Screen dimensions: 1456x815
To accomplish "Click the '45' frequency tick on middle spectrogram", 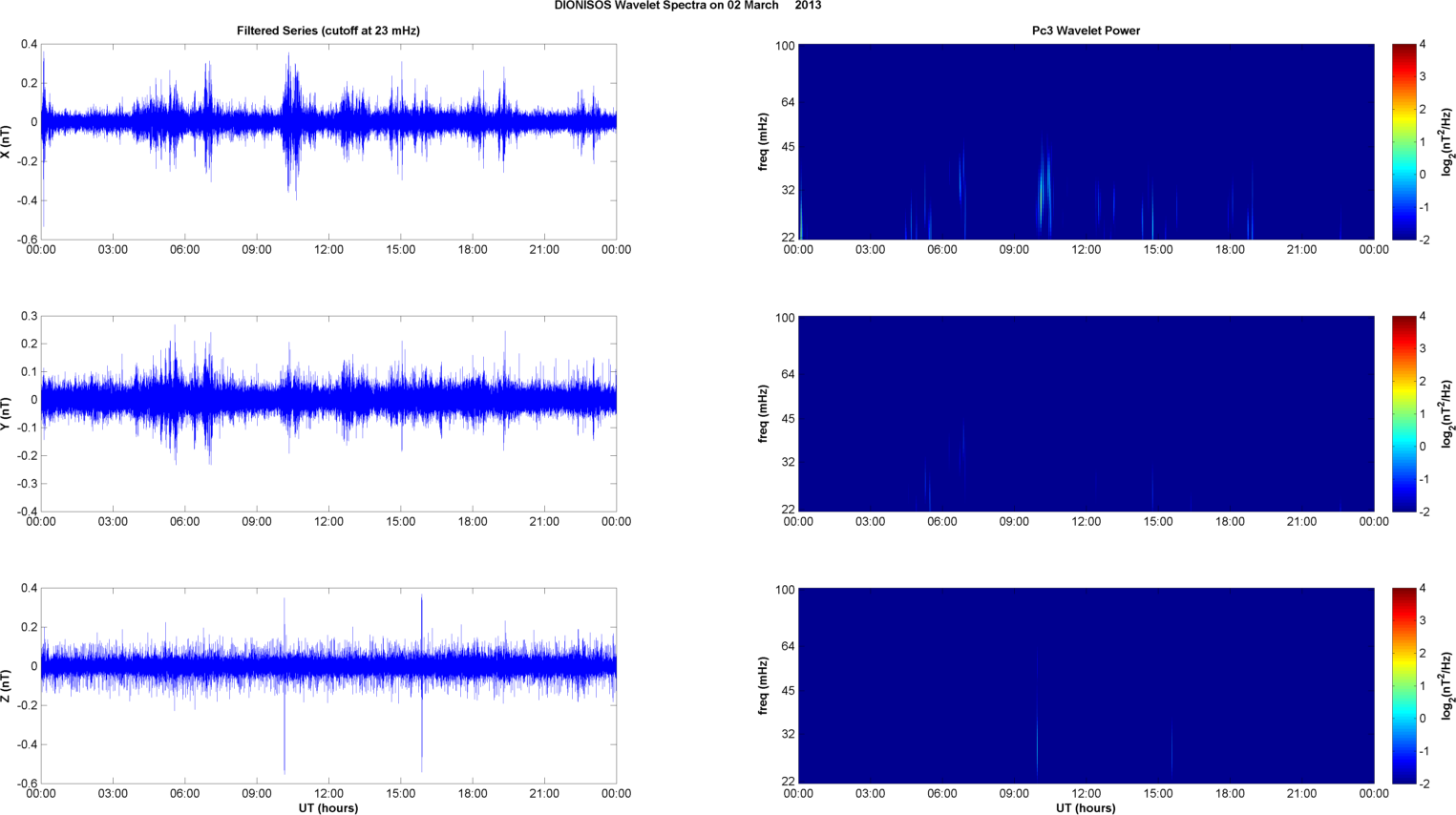I will (788, 419).
